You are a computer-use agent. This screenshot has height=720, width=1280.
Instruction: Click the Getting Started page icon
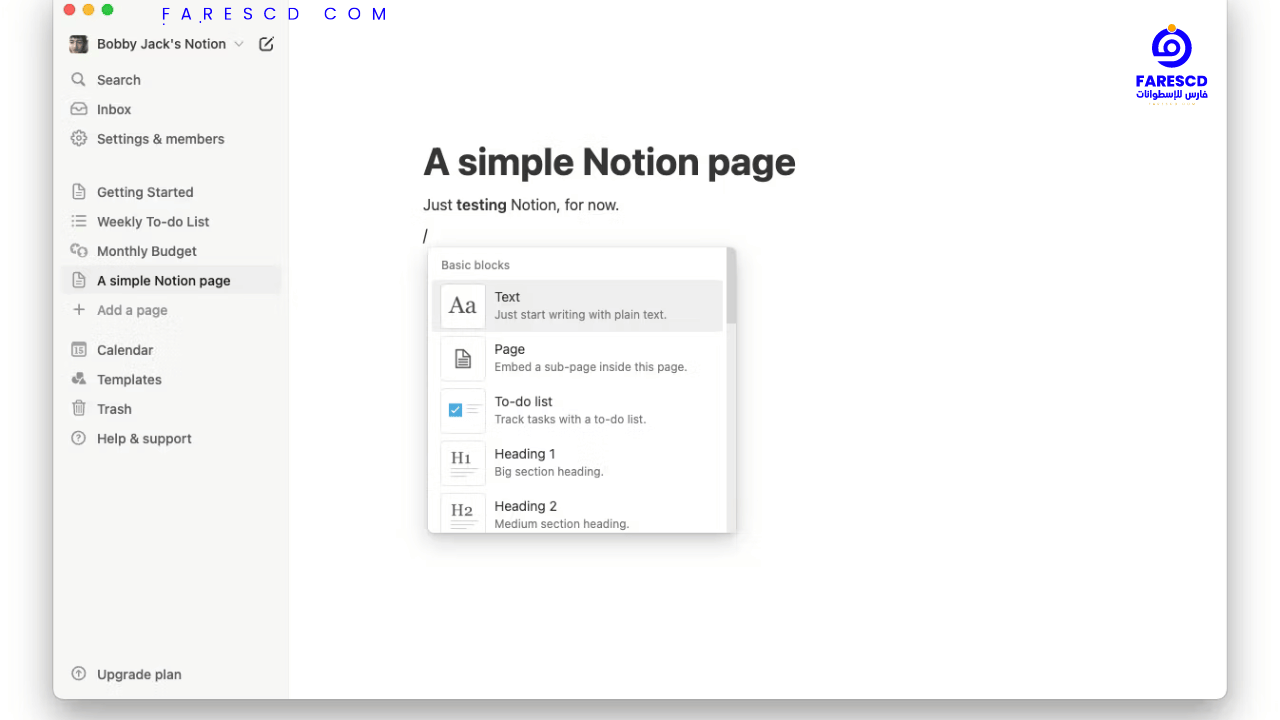click(x=79, y=192)
